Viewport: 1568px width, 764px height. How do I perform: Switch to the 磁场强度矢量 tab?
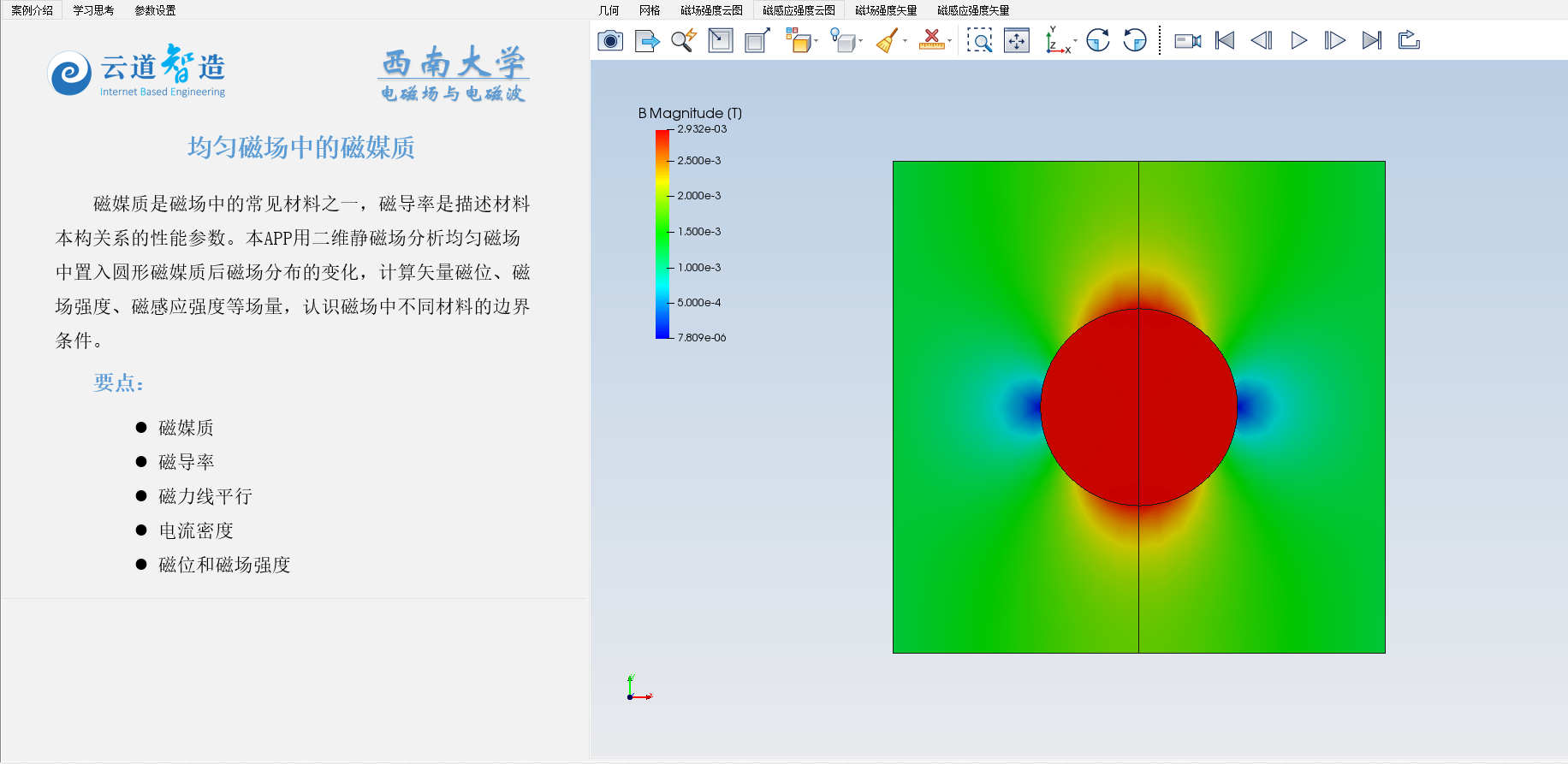(x=886, y=10)
